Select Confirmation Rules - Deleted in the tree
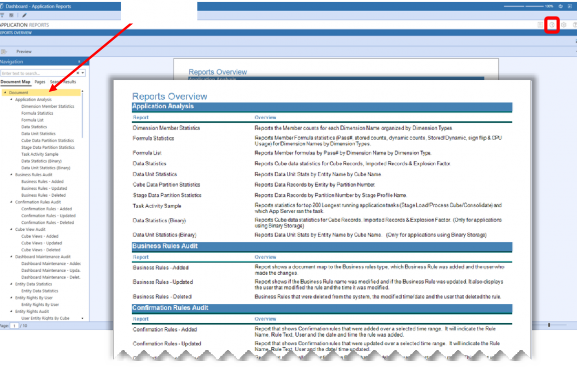The image size is (577, 370). tap(47, 222)
